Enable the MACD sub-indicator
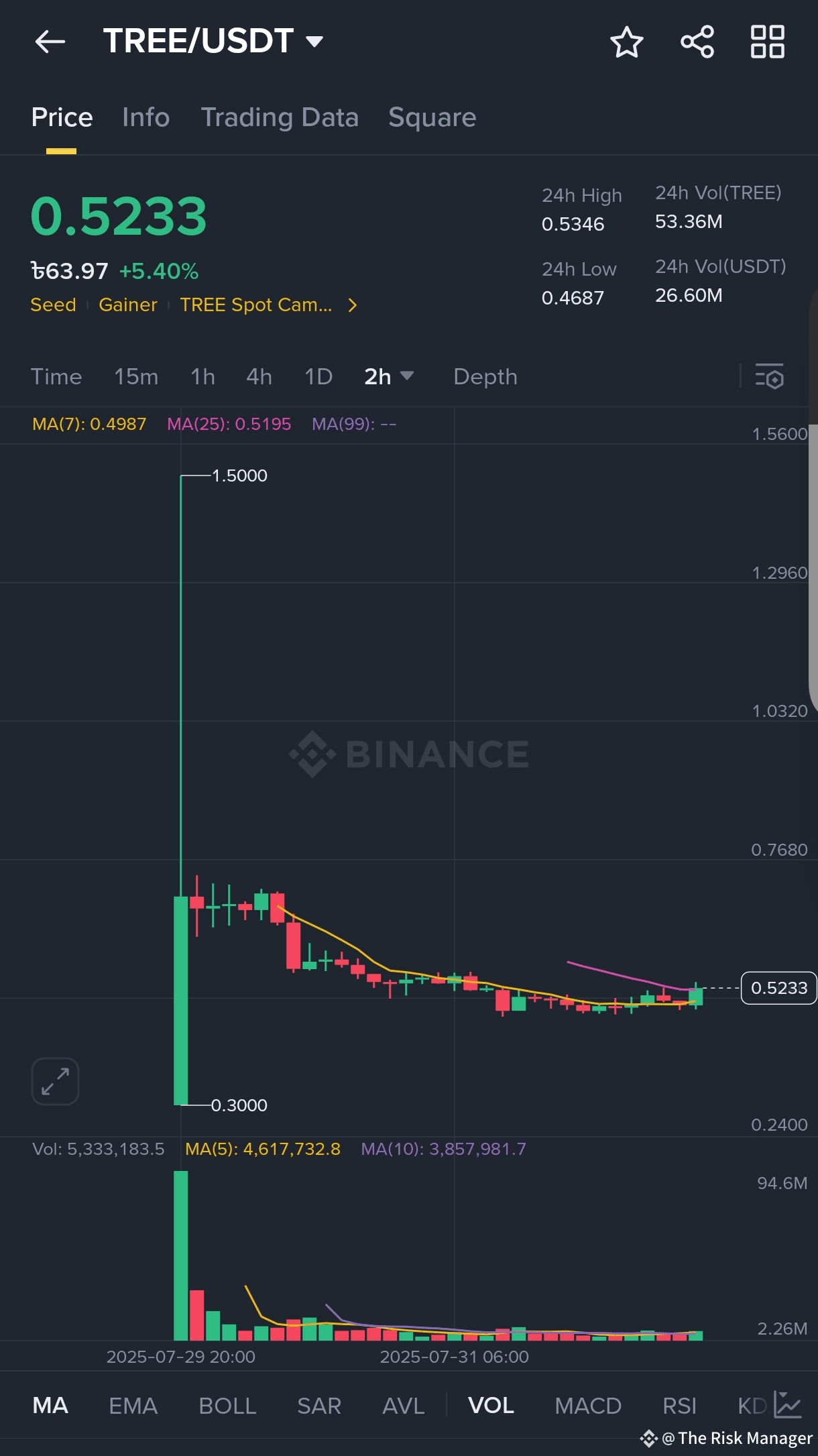The height and width of the screenshot is (1456, 818). point(588,1405)
